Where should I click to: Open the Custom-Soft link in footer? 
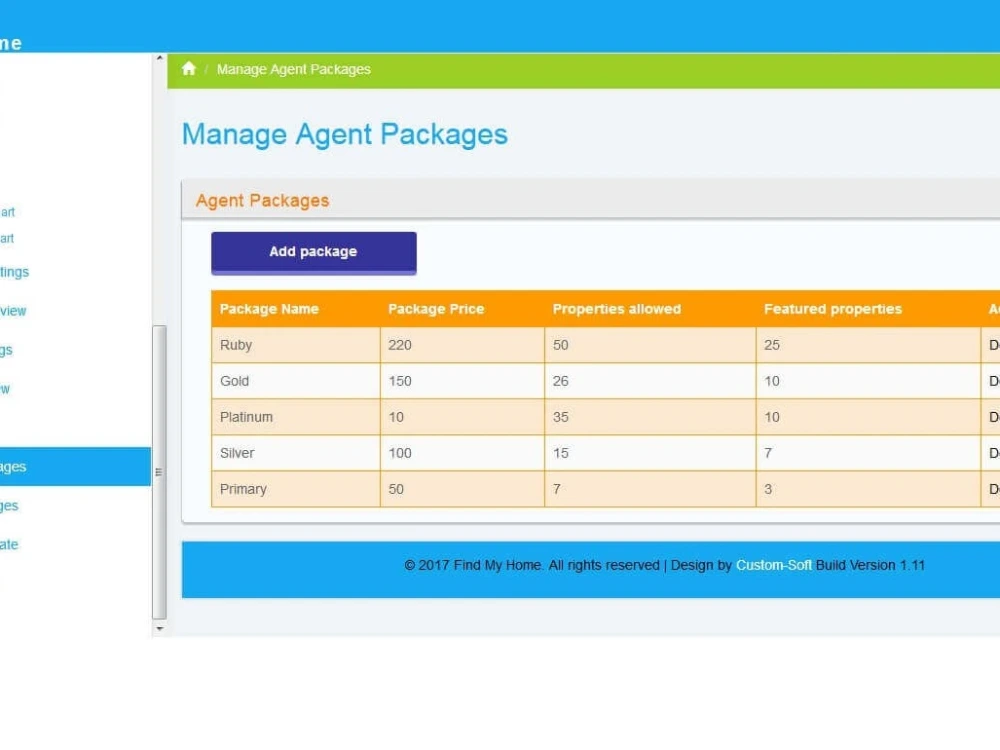point(774,565)
